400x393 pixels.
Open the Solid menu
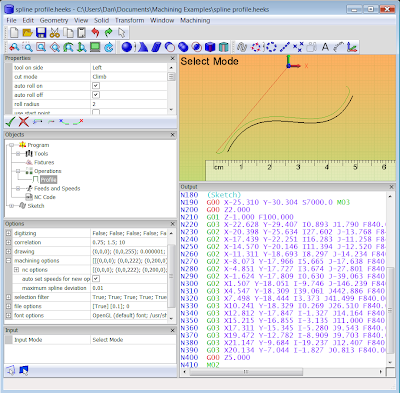[x=101, y=20]
